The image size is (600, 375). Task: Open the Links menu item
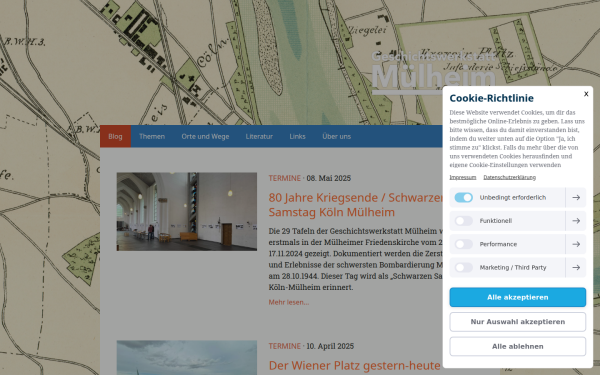coord(297,136)
